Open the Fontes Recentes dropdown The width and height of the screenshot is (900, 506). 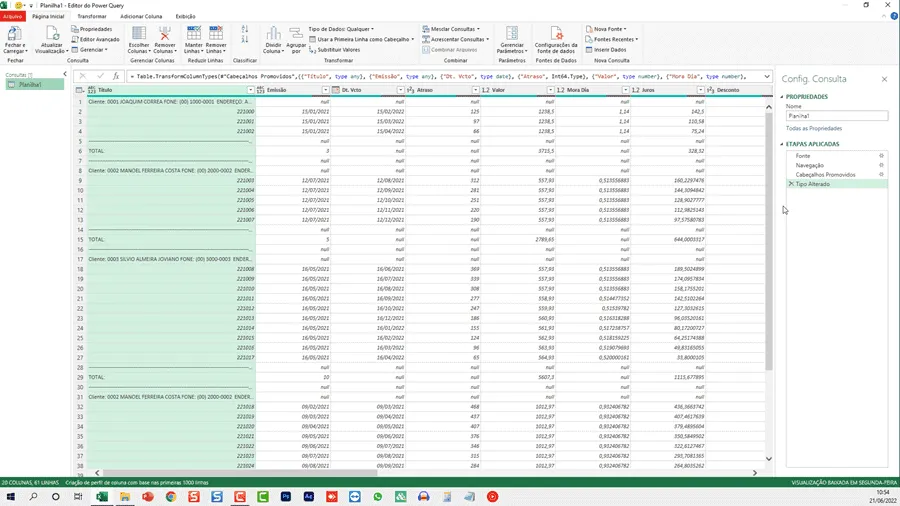click(612, 39)
